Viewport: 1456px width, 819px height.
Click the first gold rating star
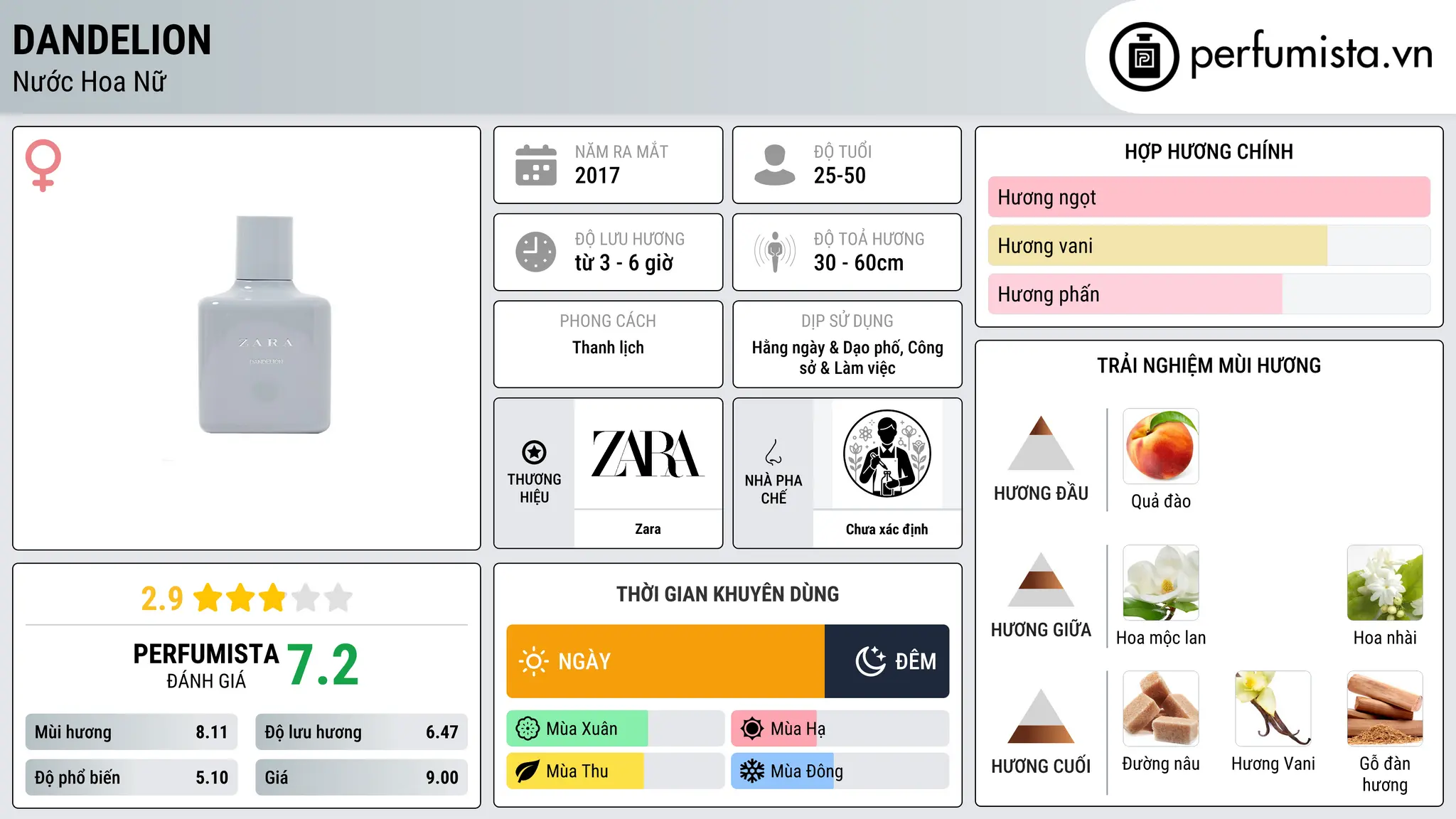pyautogui.click(x=208, y=598)
